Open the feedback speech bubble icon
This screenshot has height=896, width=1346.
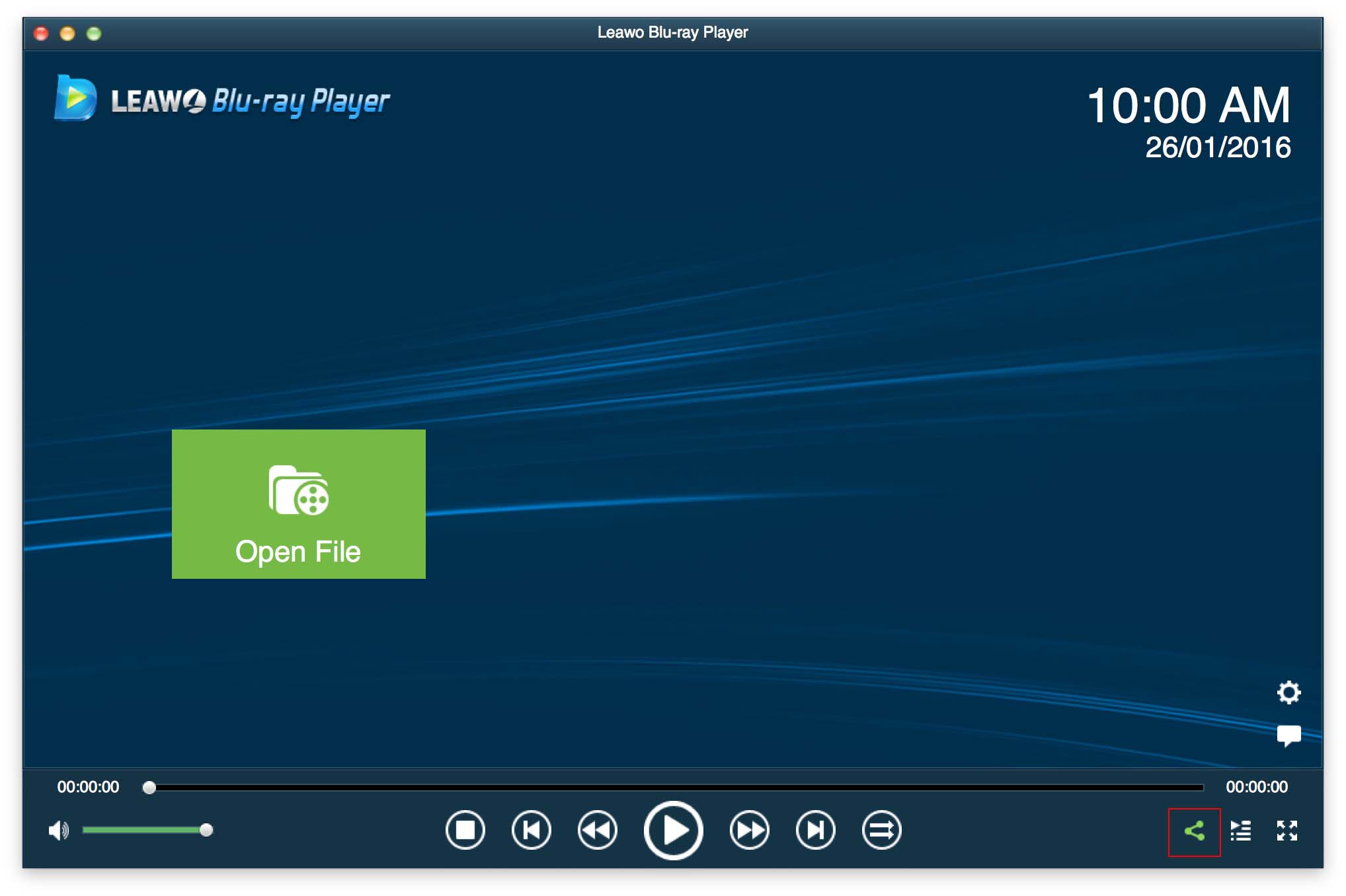point(1288,736)
